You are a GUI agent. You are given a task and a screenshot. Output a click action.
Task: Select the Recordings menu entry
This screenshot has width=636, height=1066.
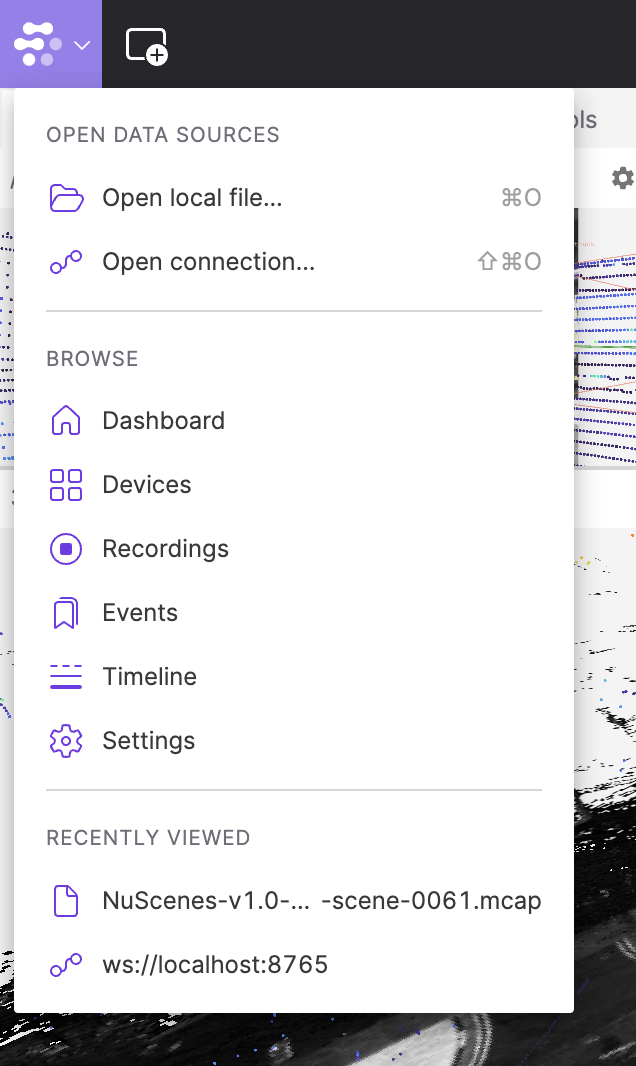point(165,548)
